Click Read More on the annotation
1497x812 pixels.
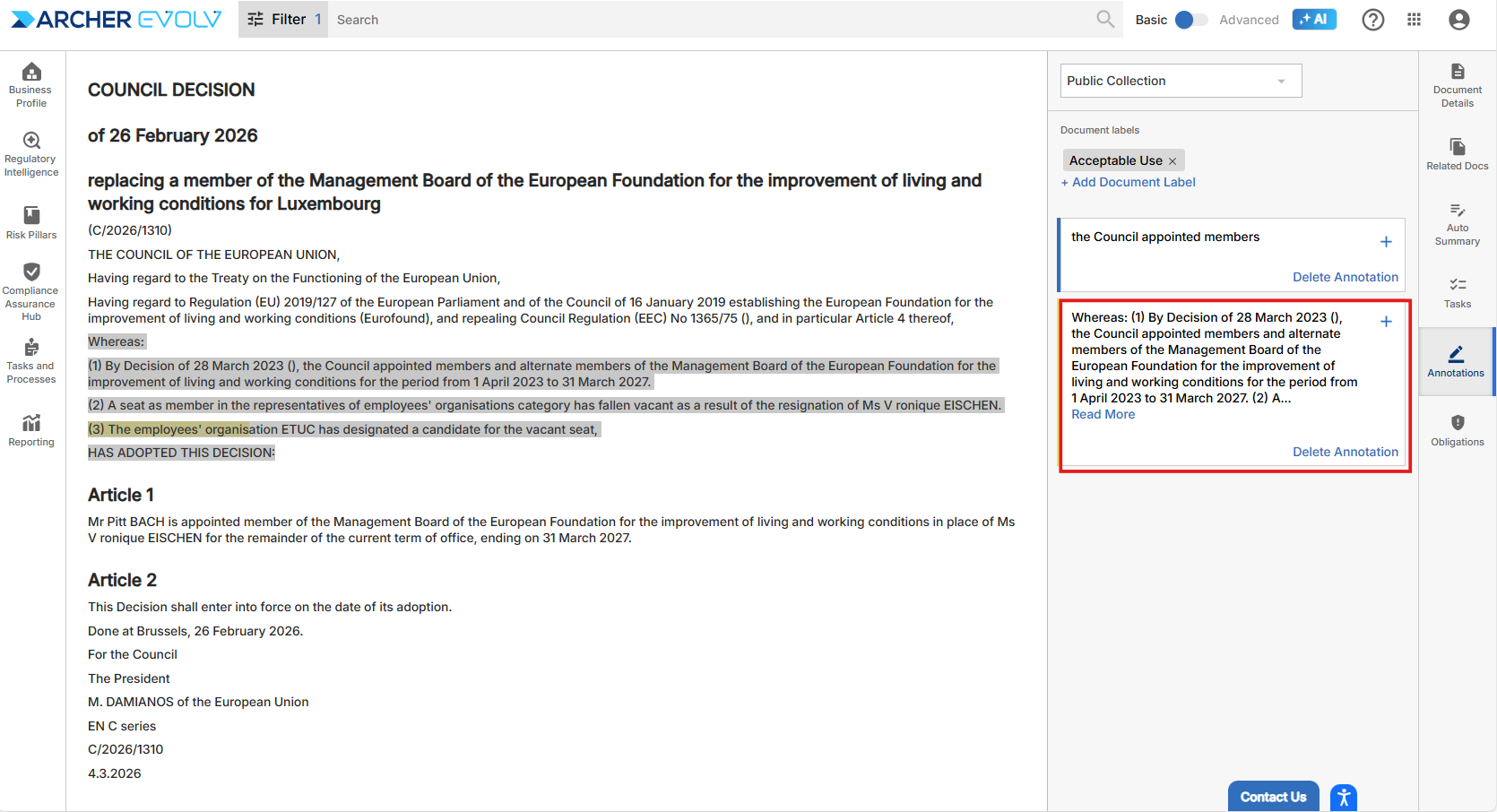1103,414
